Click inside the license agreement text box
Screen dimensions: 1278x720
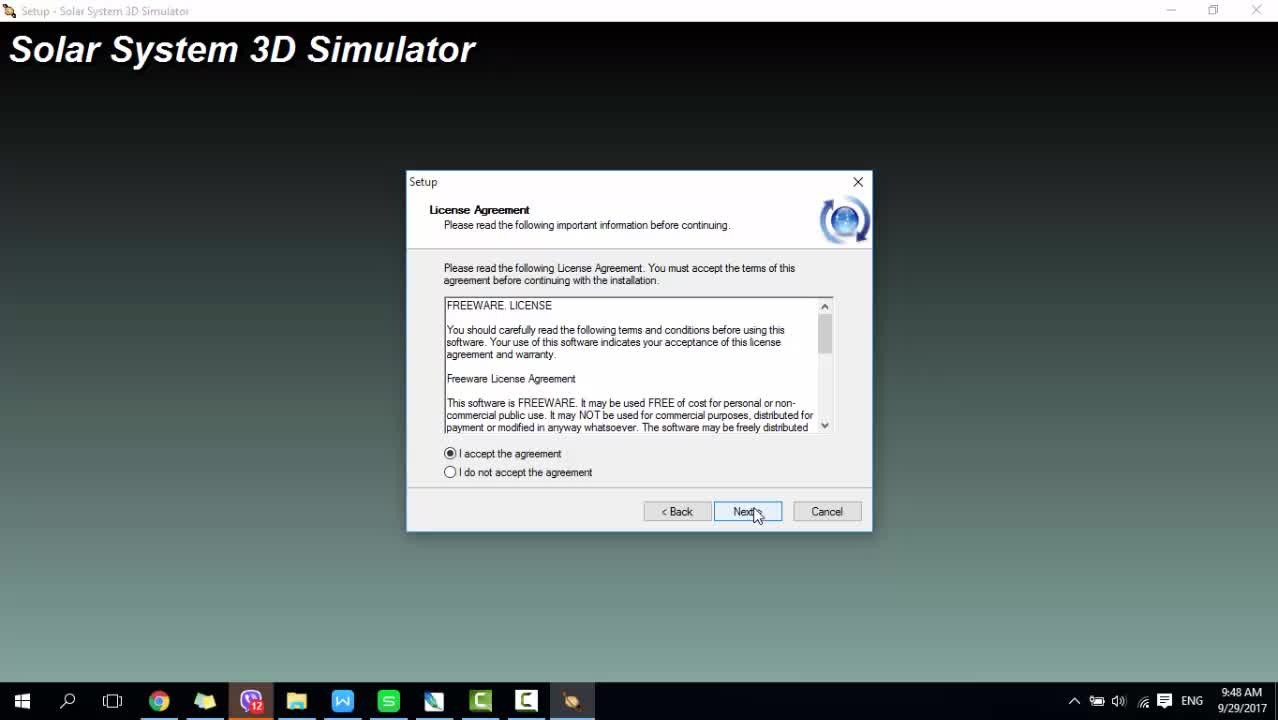[631, 365]
